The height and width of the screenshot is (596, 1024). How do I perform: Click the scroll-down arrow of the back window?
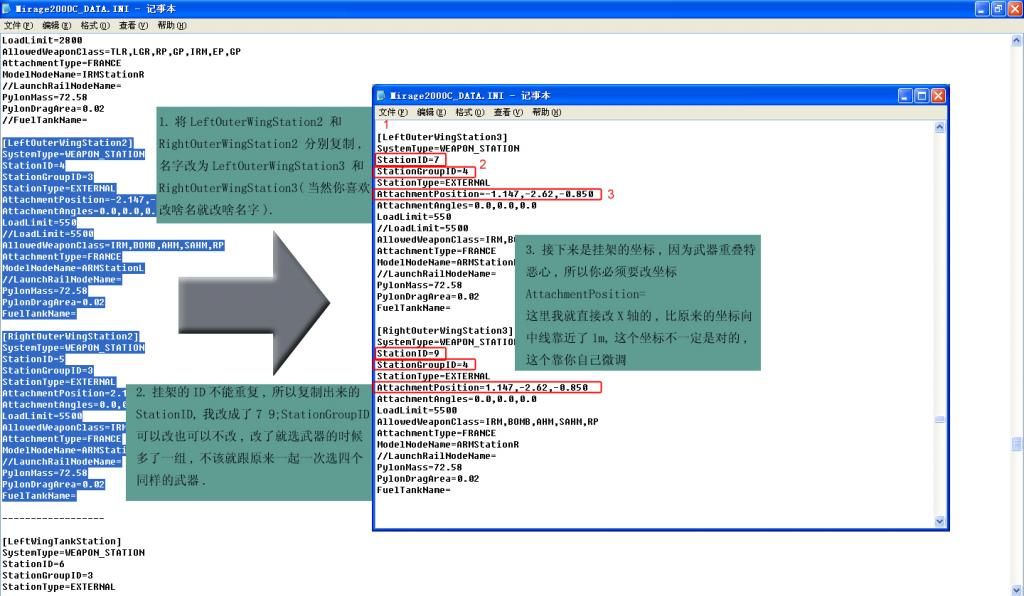[1017, 589]
